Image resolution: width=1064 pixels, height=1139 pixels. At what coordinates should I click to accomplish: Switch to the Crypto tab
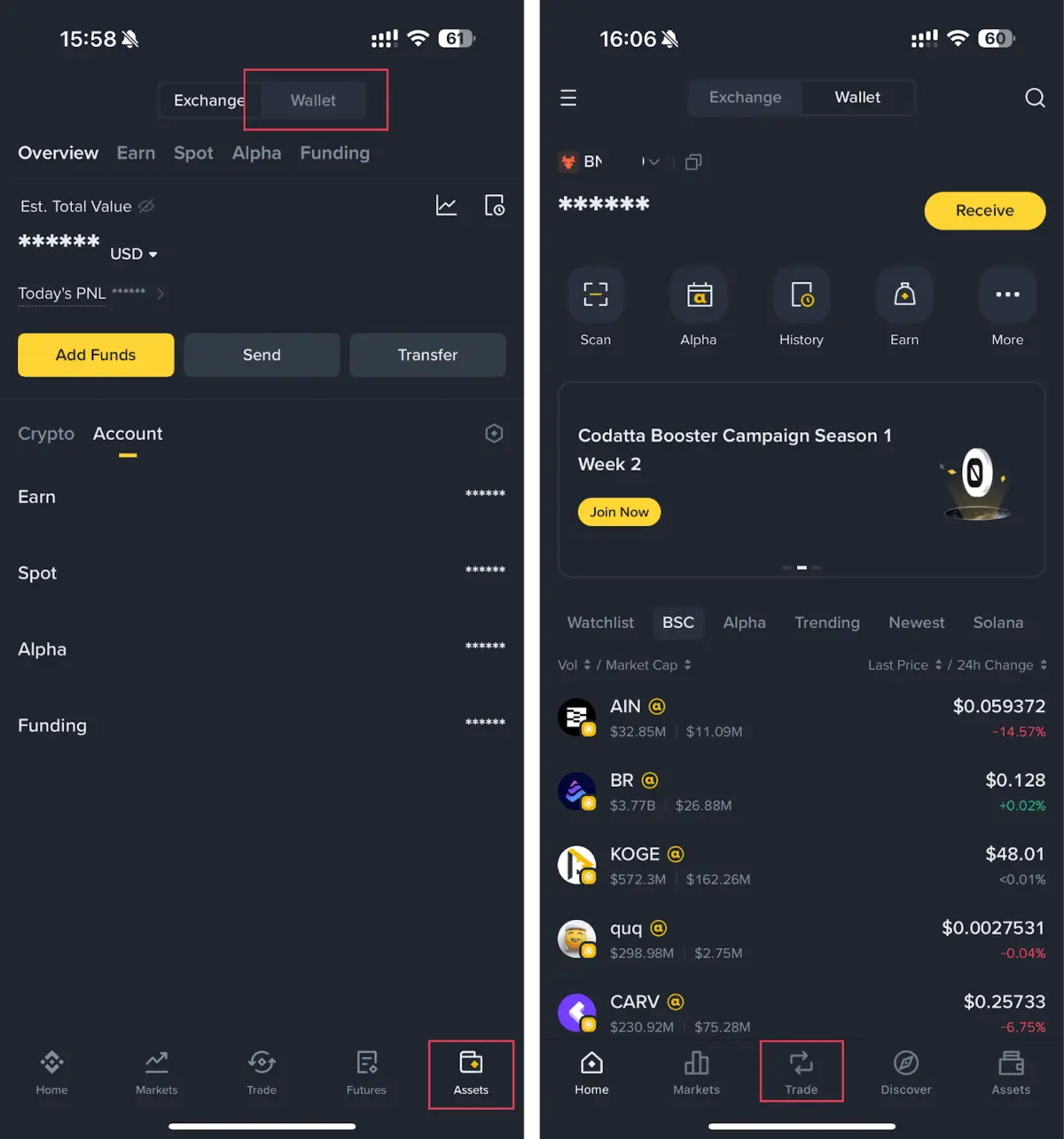click(46, 434)
